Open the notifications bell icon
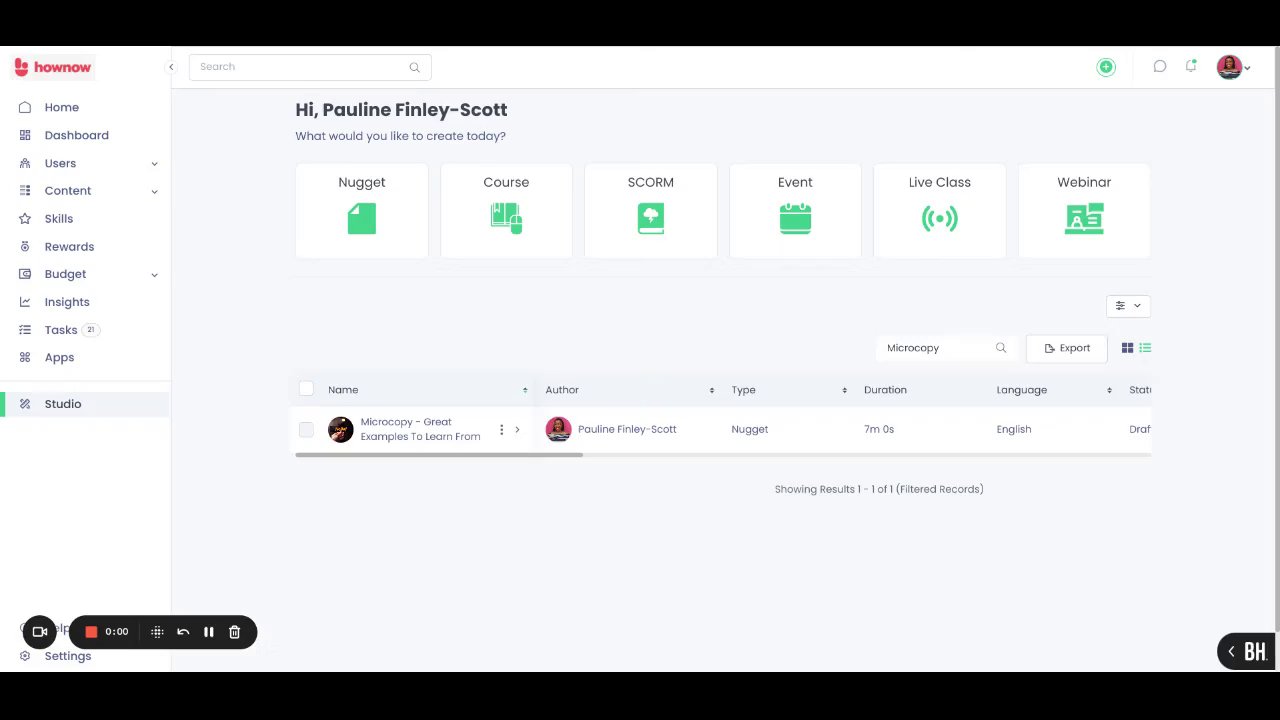 [x=1191, y=66]
